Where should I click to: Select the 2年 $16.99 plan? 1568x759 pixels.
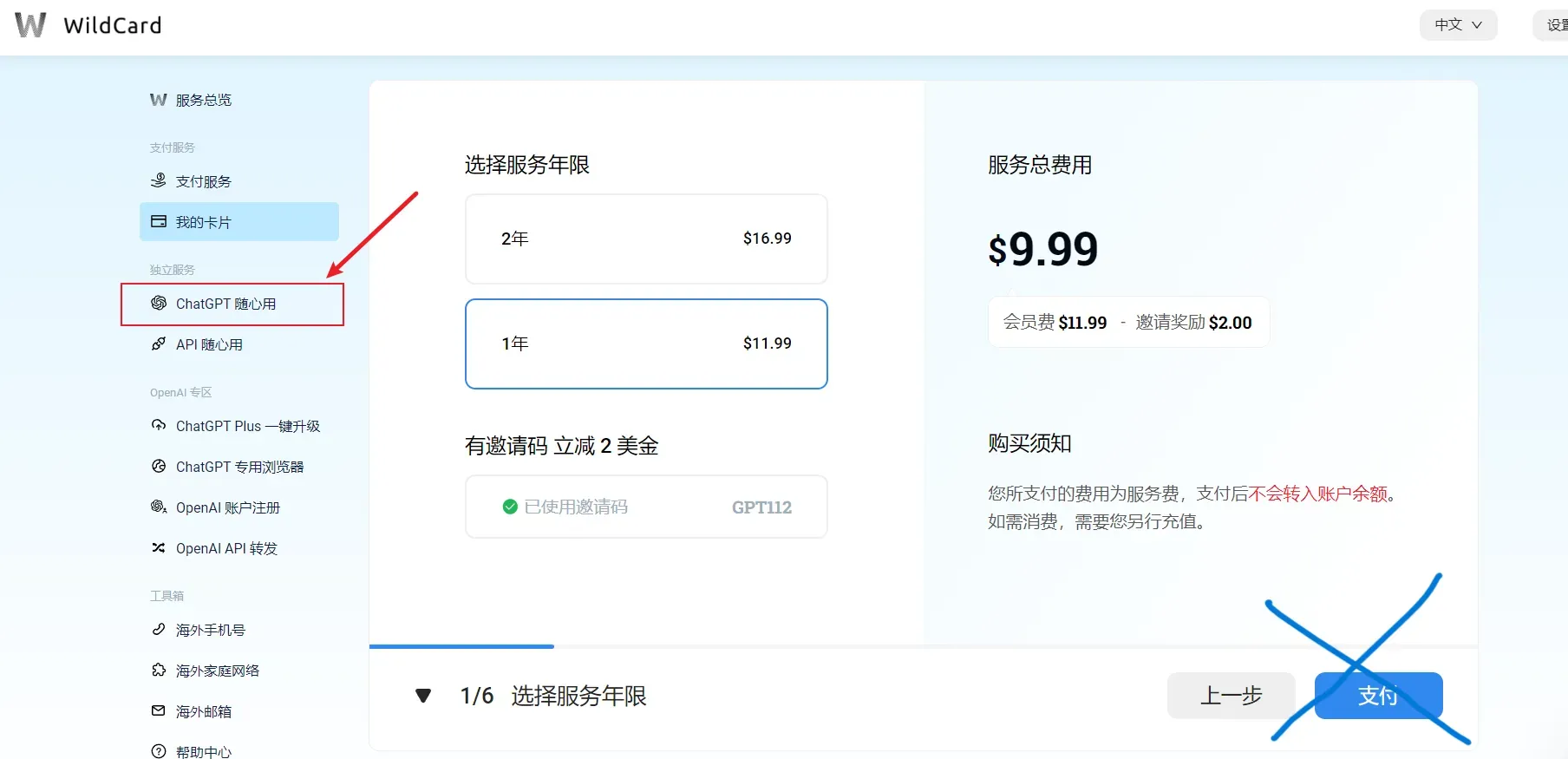(646, 239)
